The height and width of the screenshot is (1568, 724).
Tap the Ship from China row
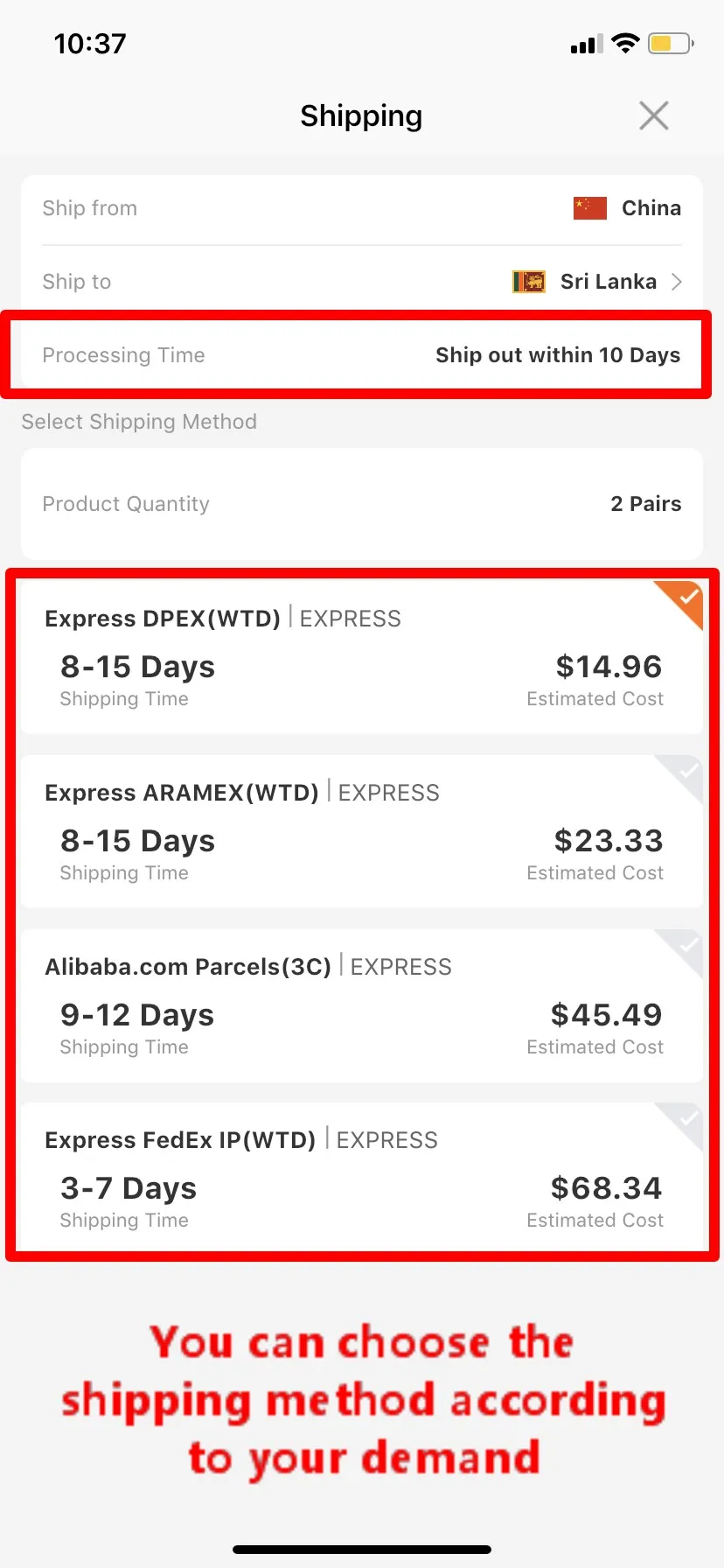point(362,208)
